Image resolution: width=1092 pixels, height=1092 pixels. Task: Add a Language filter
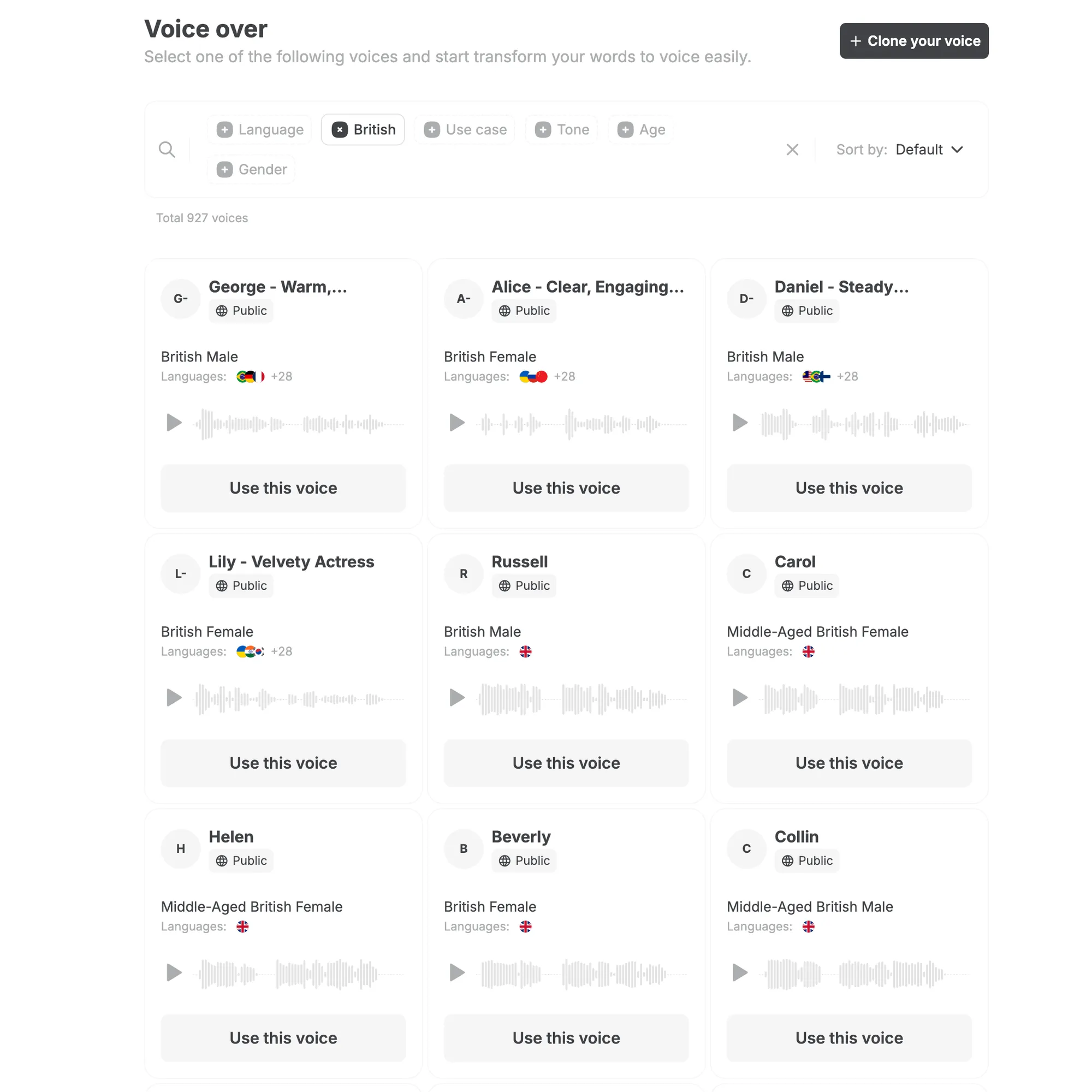coord(260,129)
